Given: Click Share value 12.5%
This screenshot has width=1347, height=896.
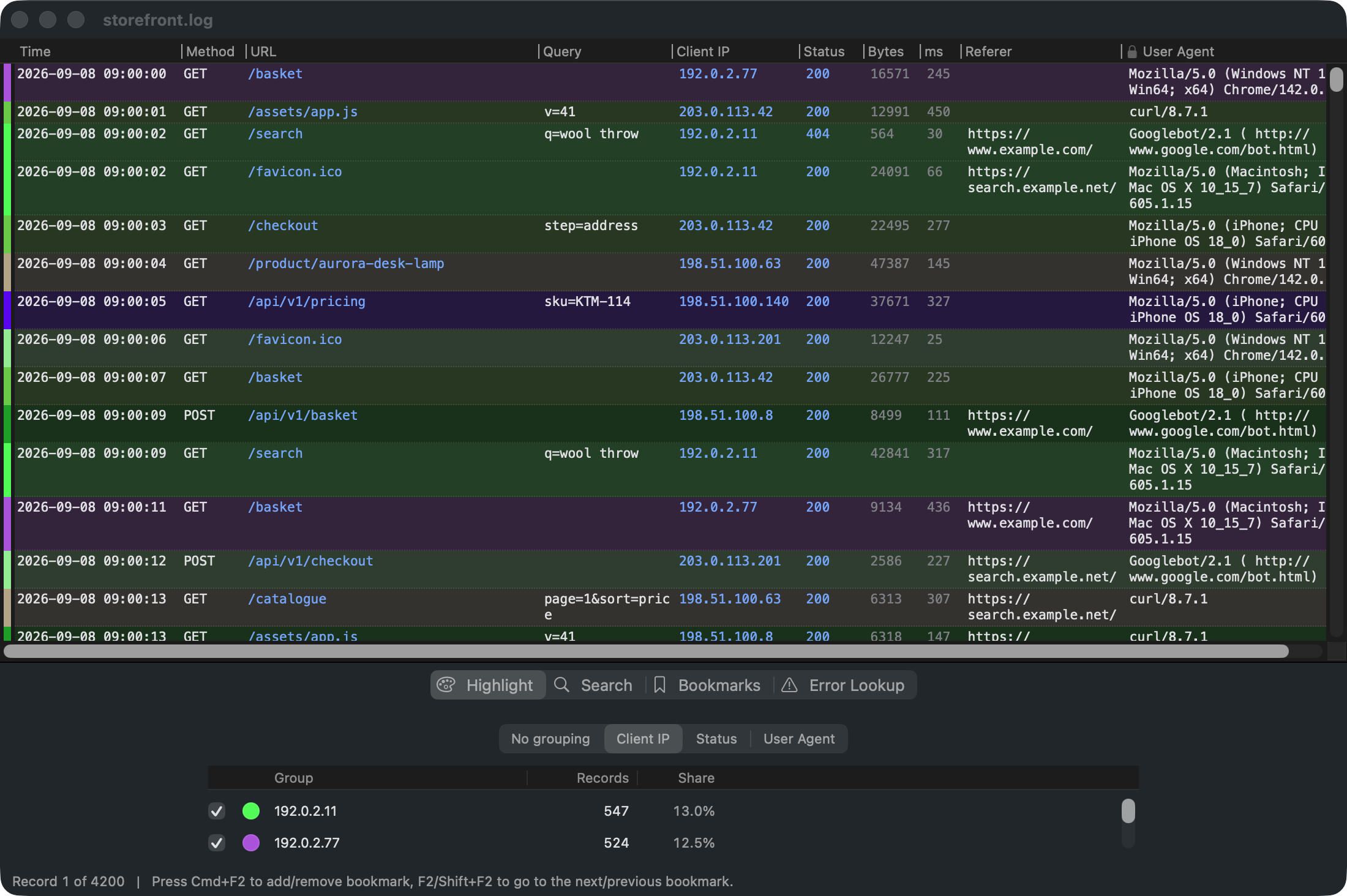Looking at the screenshot, I should [x=694, y=843].
